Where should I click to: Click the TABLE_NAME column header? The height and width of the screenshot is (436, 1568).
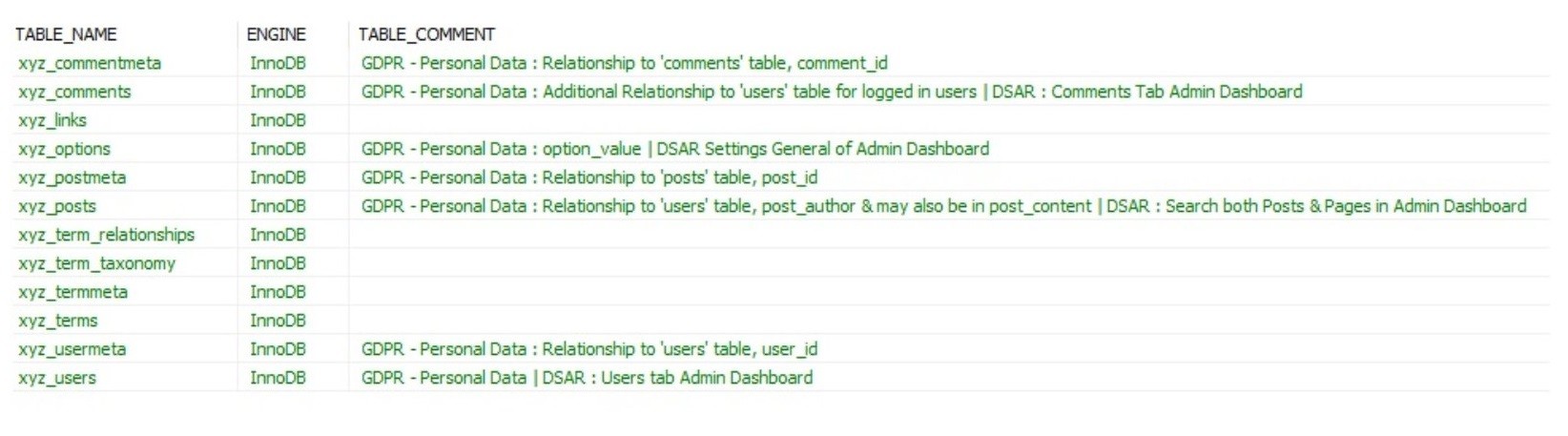click(x=66, y=34)
